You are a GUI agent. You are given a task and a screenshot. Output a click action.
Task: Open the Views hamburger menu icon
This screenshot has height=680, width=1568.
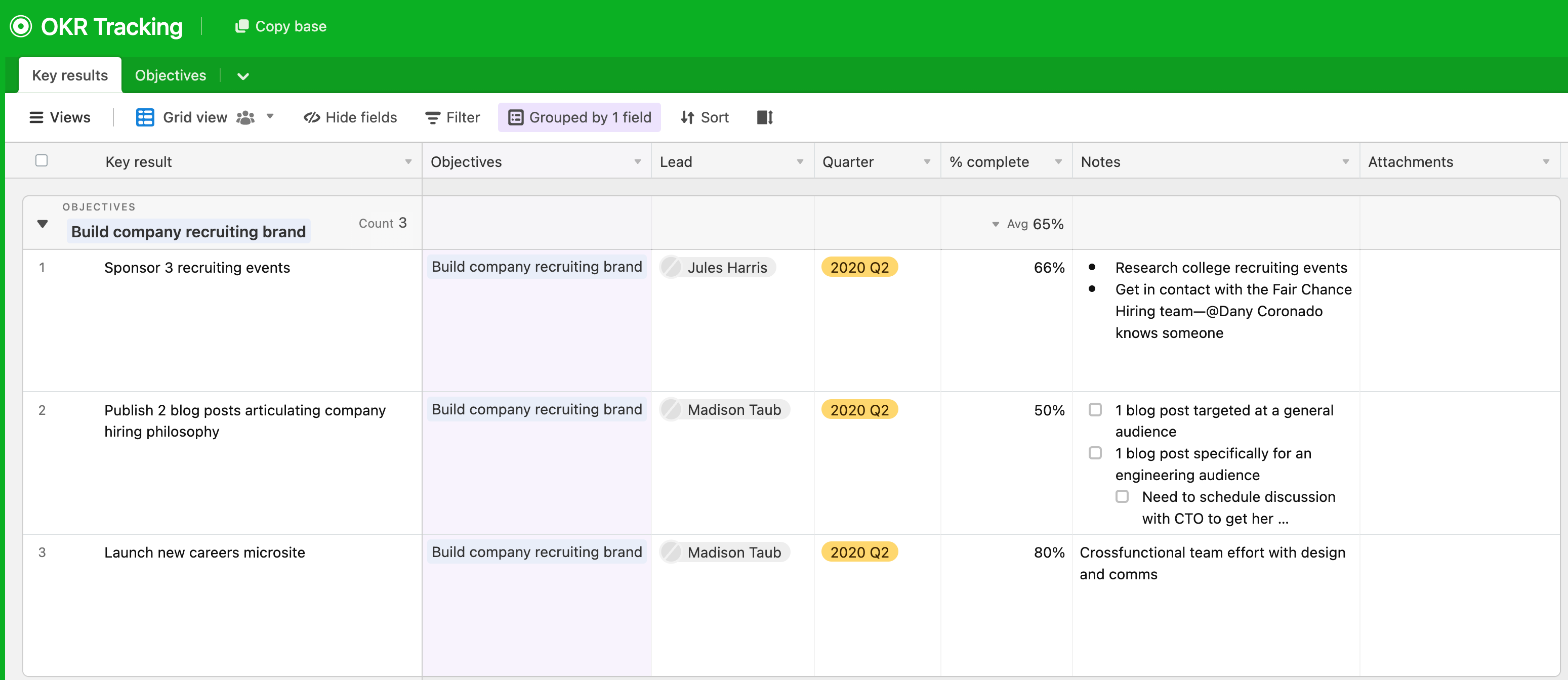tap(36, 117)
